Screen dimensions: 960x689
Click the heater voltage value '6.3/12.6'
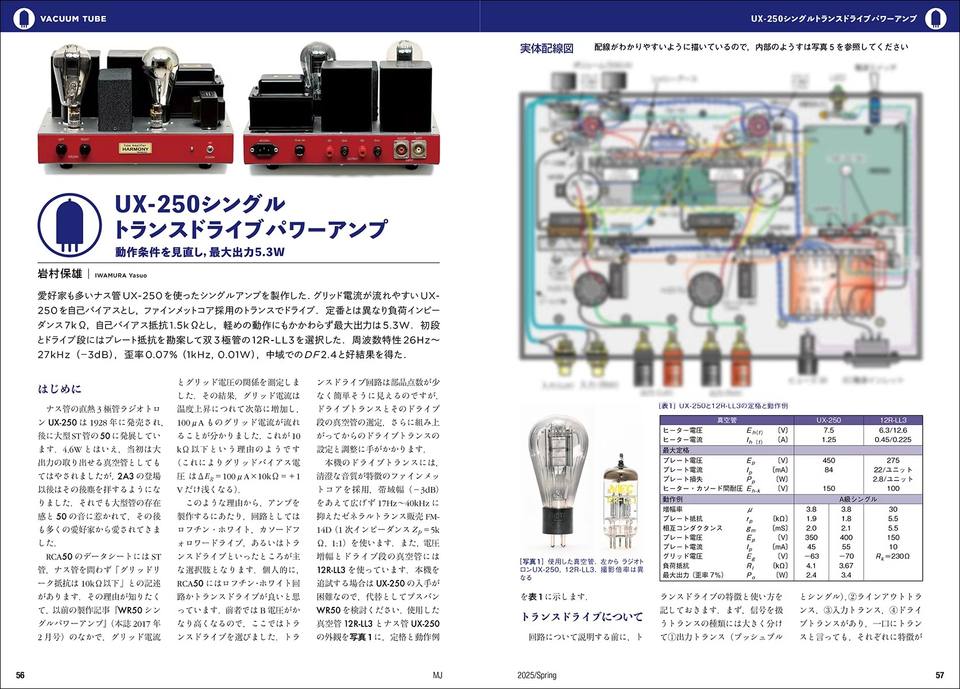[x=893, y=431]
